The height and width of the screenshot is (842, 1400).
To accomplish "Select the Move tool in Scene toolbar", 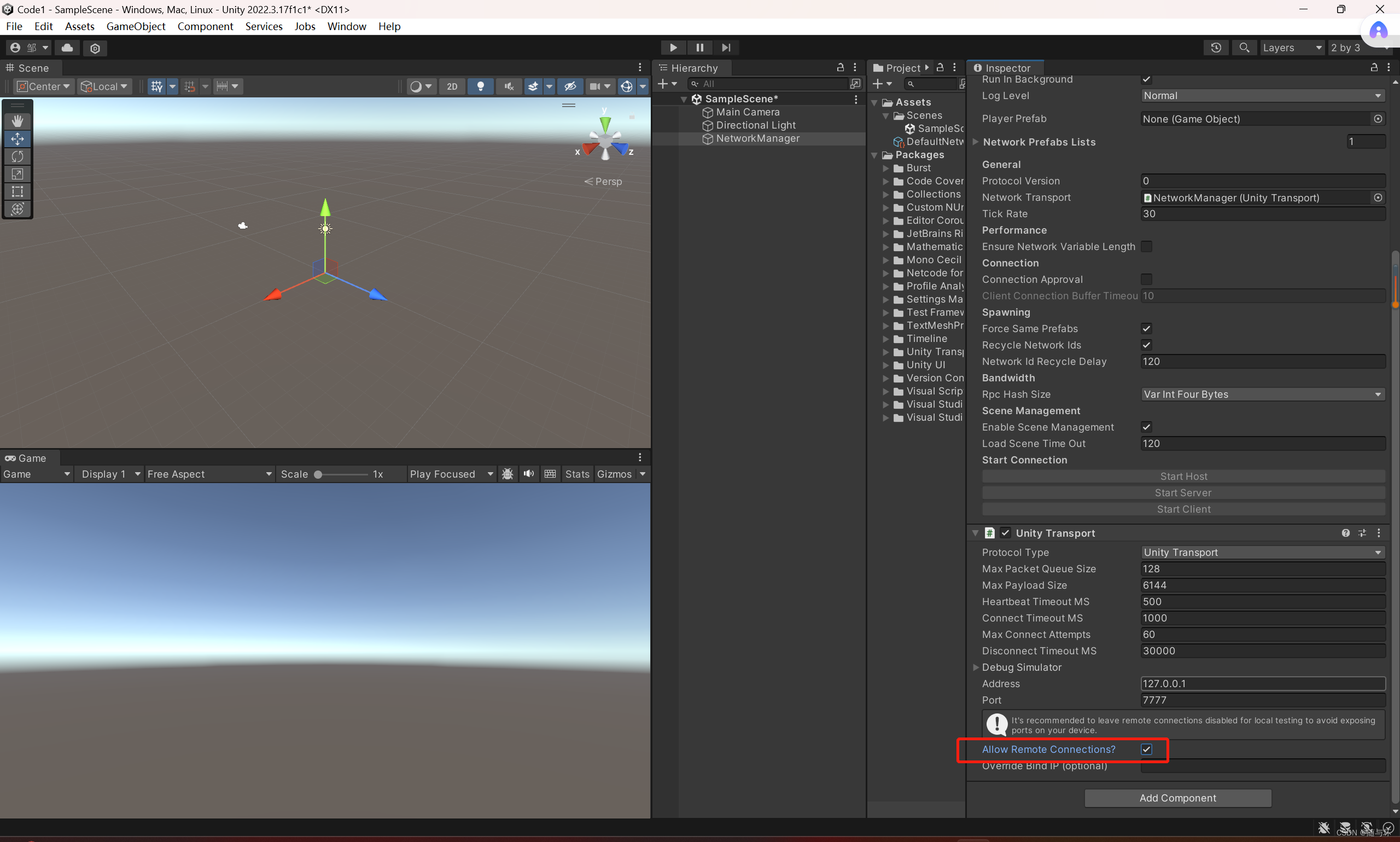I will [x=17, y=138].
